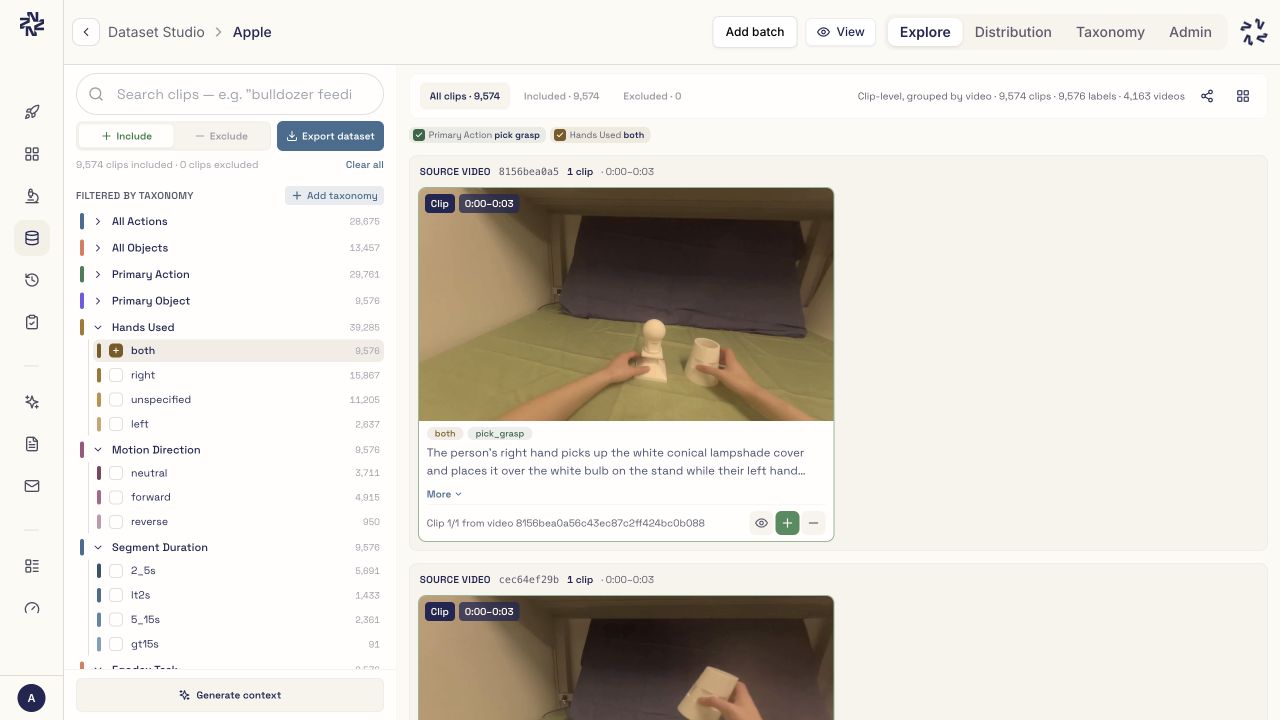Click the spinning logo icon top-right

1254,32
